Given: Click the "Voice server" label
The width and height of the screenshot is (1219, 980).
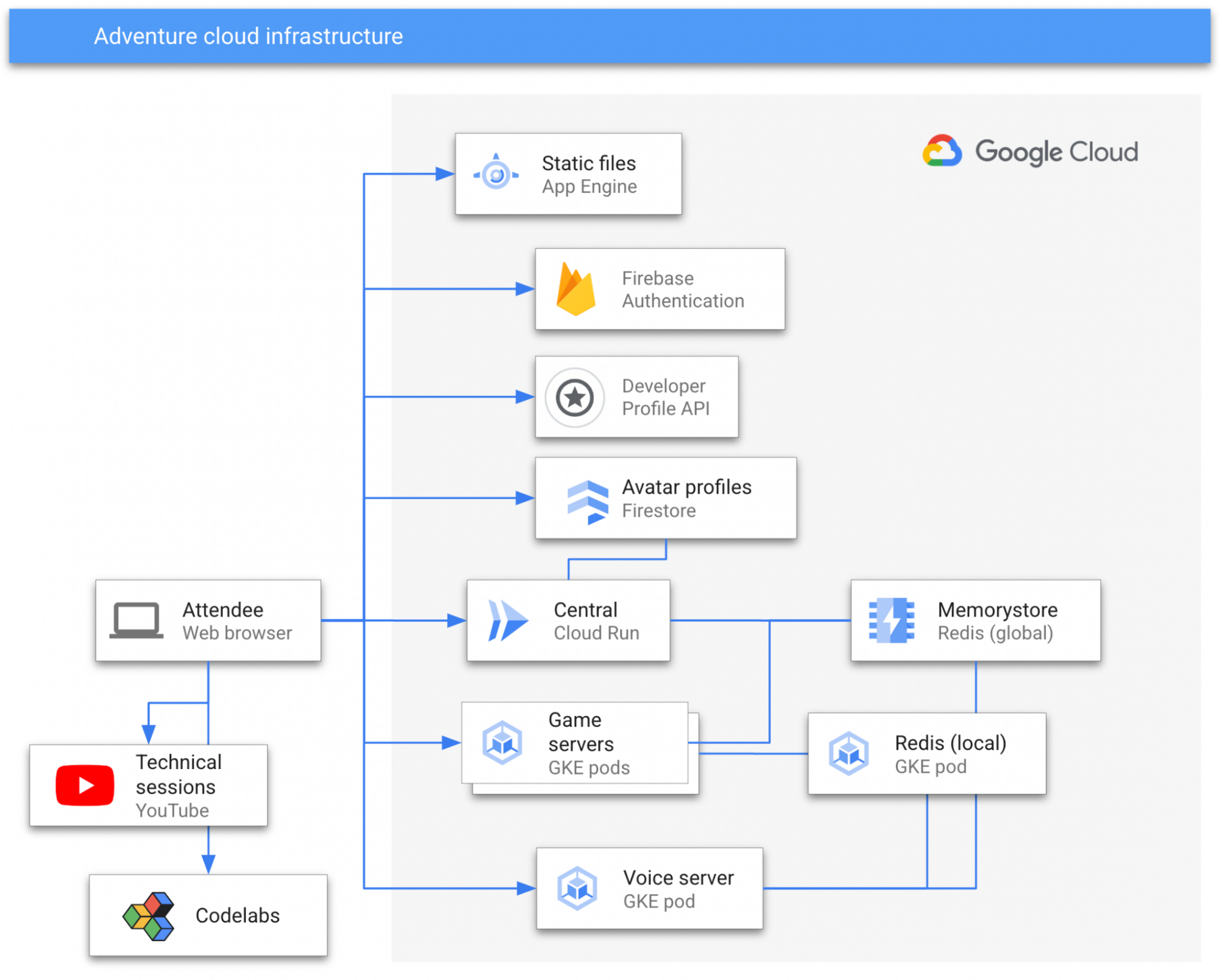Looking at the screenshot, I should coord(678,878).
